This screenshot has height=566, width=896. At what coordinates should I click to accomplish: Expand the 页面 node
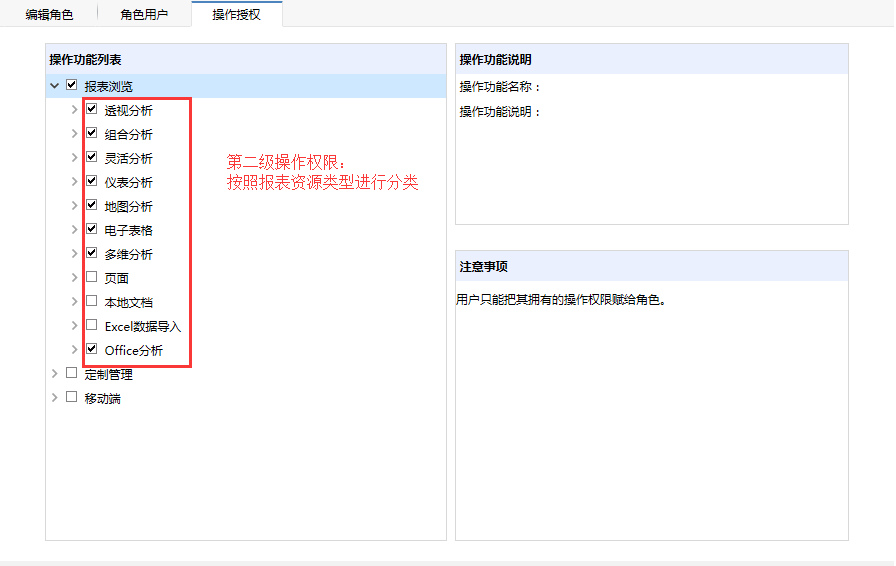pyautogui.click(x=74, y=278)
